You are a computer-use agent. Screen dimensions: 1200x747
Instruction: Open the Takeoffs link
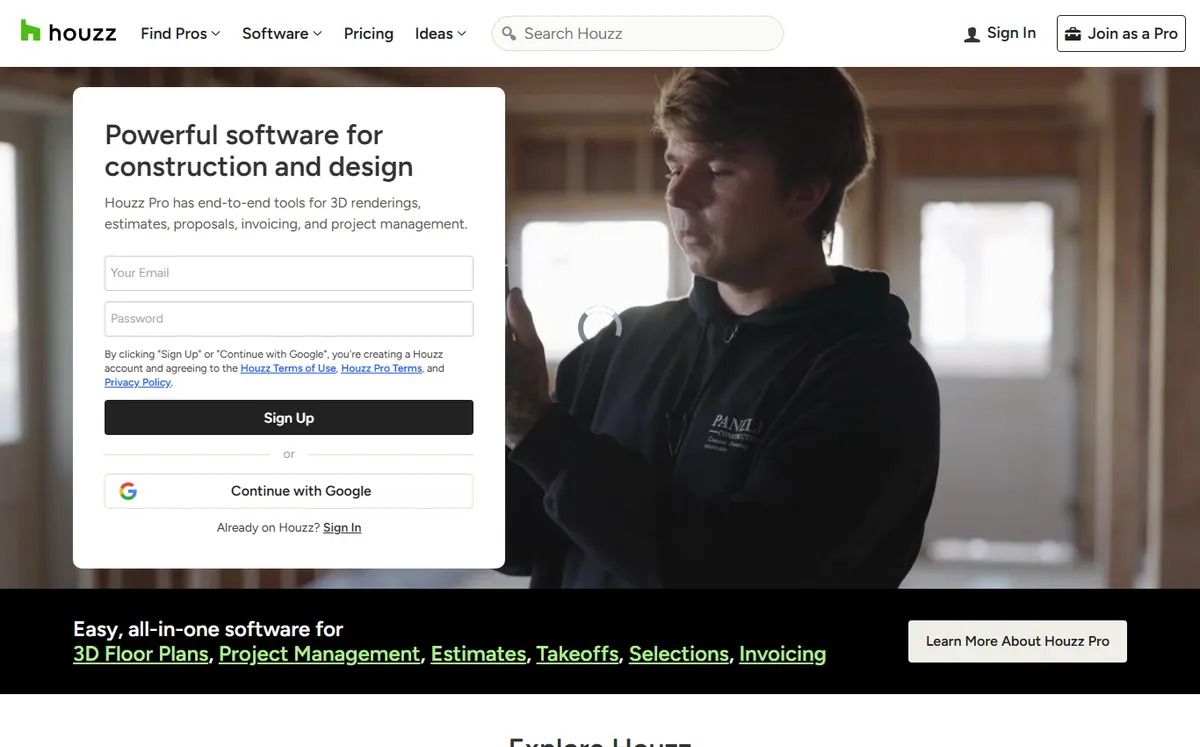tap(577, 654)
